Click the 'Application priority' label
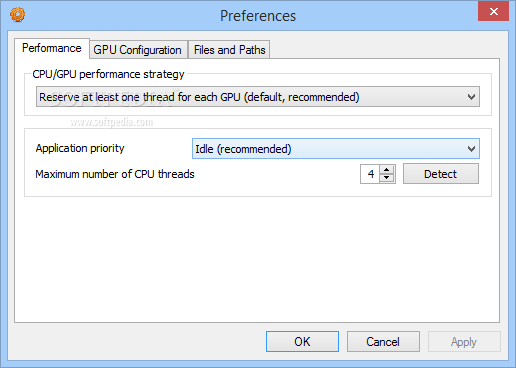 point(80,148)
